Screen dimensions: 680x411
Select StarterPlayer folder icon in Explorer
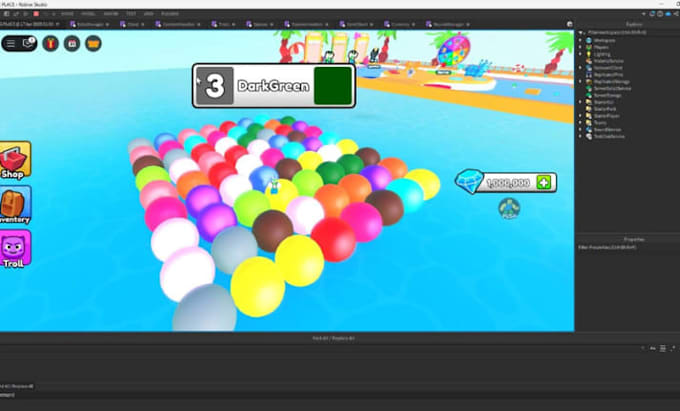click(x=589, y=116)
